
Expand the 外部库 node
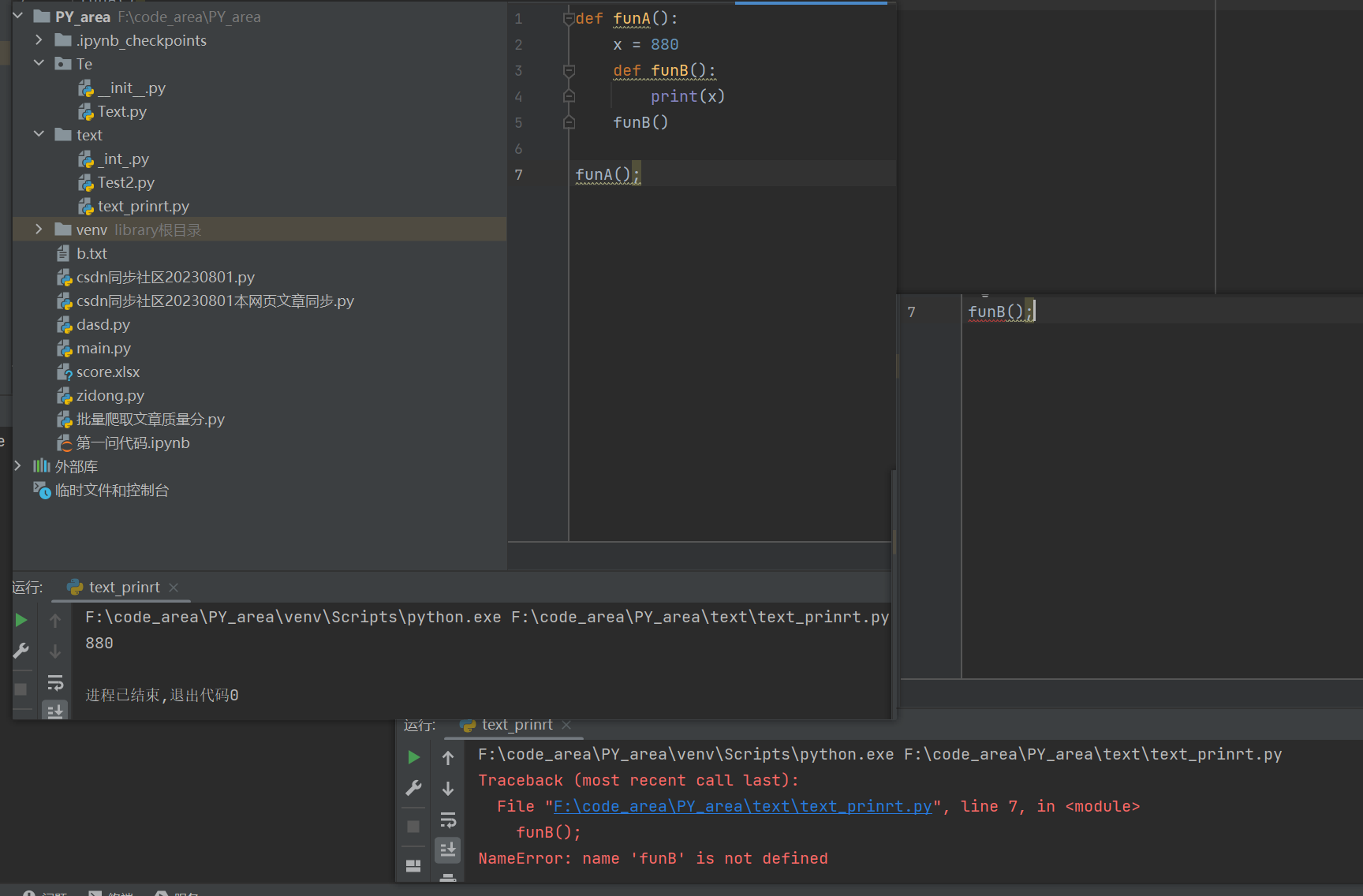coord(18,465)
